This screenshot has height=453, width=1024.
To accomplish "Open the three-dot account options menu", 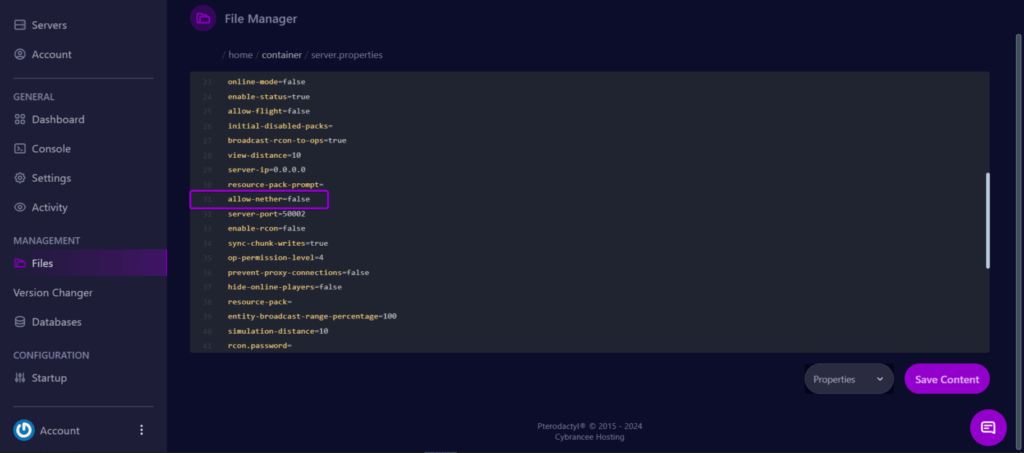I will (x=142, y=430).
